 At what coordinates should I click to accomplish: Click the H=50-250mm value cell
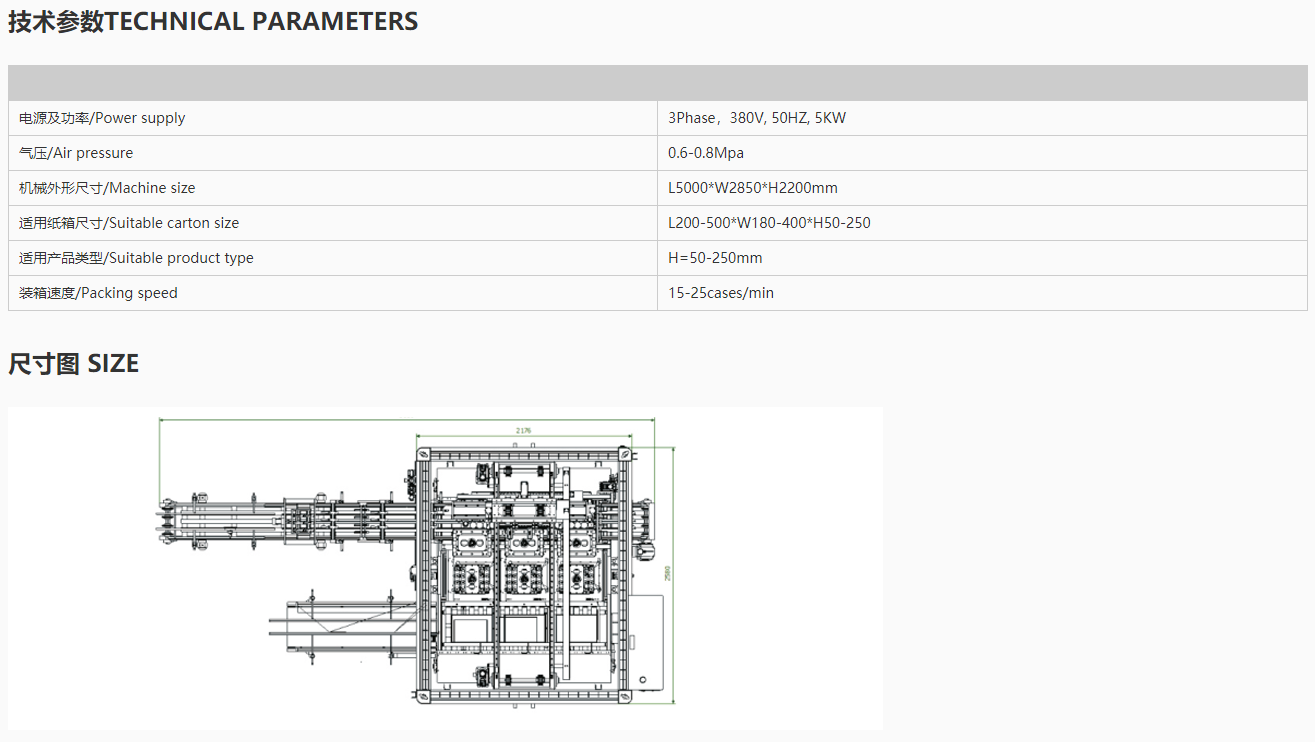coord(715,258)
